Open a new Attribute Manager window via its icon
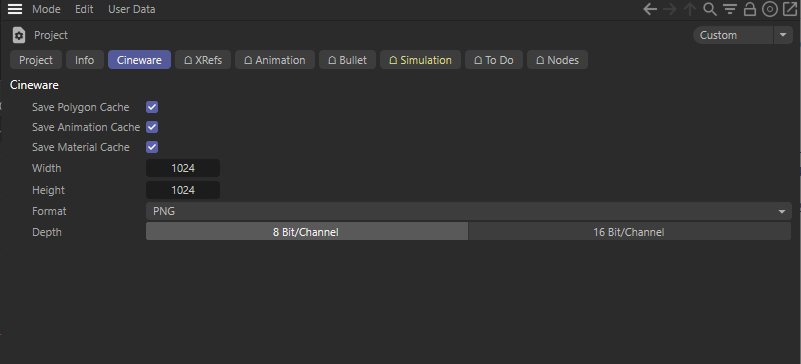Image resolution: width=801 pixels, height=364 pixels. [x=790, y=9]
